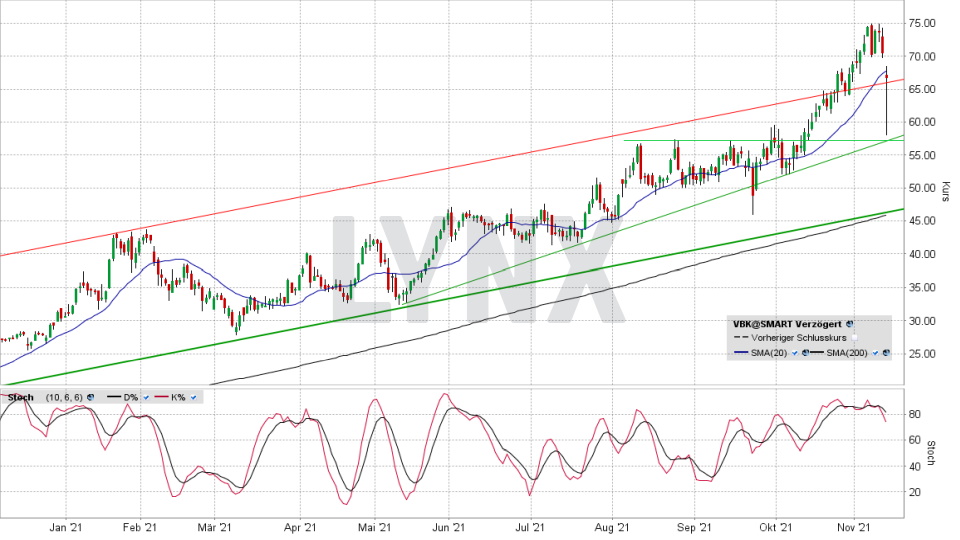Click the Feb '21 date label
Viewport: 960px width, 540px height.
tap(140, 527)
